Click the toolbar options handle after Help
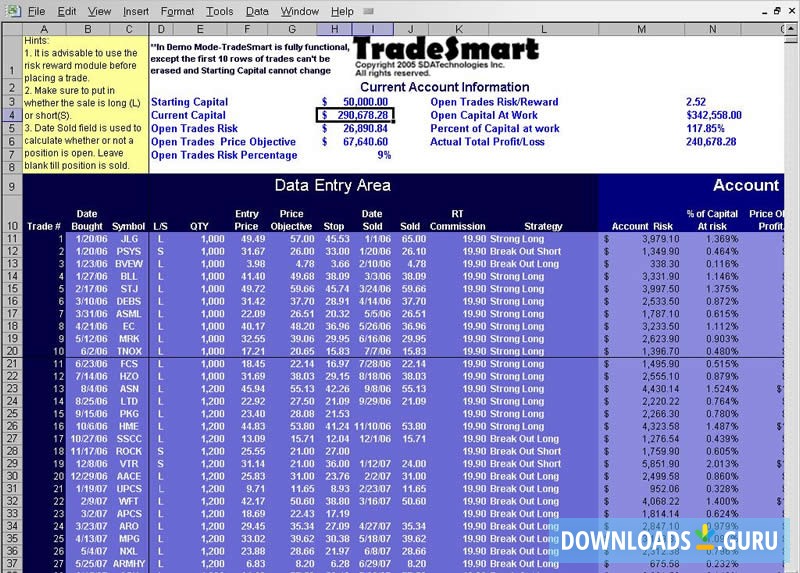 [368, 11]
